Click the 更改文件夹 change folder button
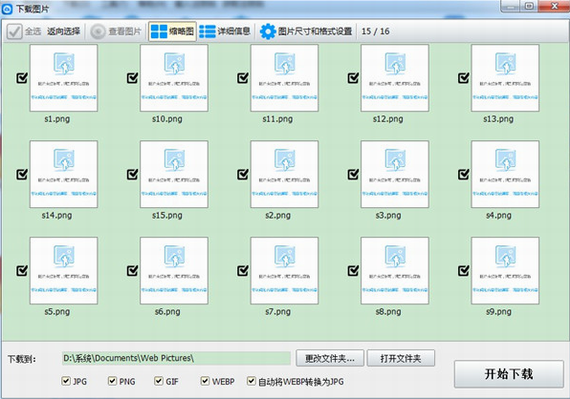Image resolution: width=570 pixels, height=399 pixels. click(x=330, y=358)
